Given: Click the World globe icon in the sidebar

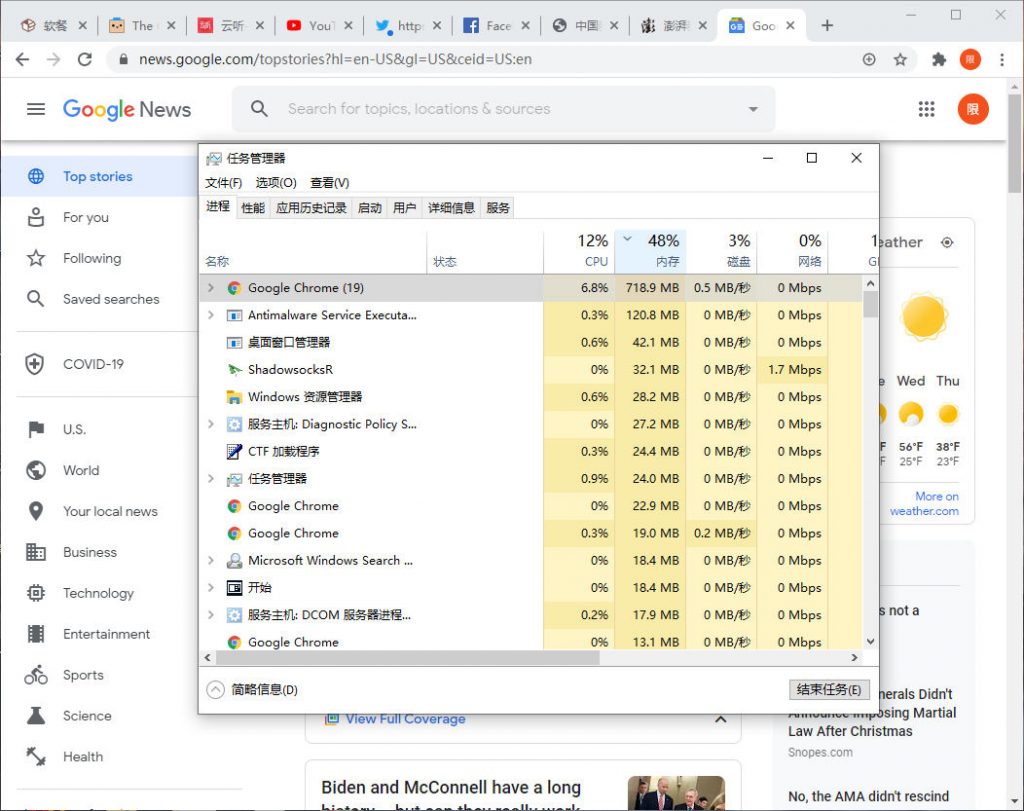Looking at the screenshot, I should [x=34, y=470].
